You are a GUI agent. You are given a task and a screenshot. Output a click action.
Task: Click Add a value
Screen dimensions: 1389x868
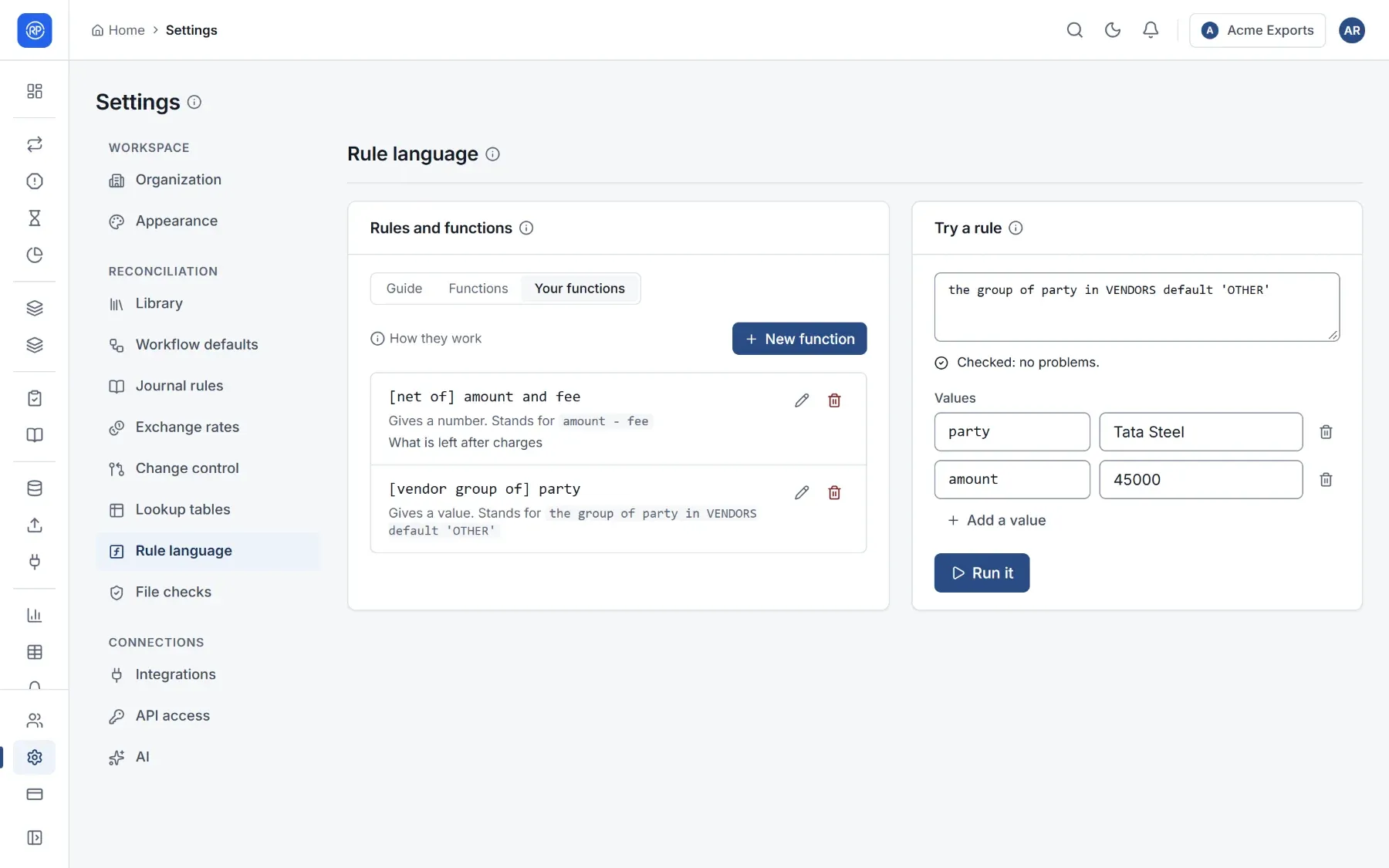(996, 521)
